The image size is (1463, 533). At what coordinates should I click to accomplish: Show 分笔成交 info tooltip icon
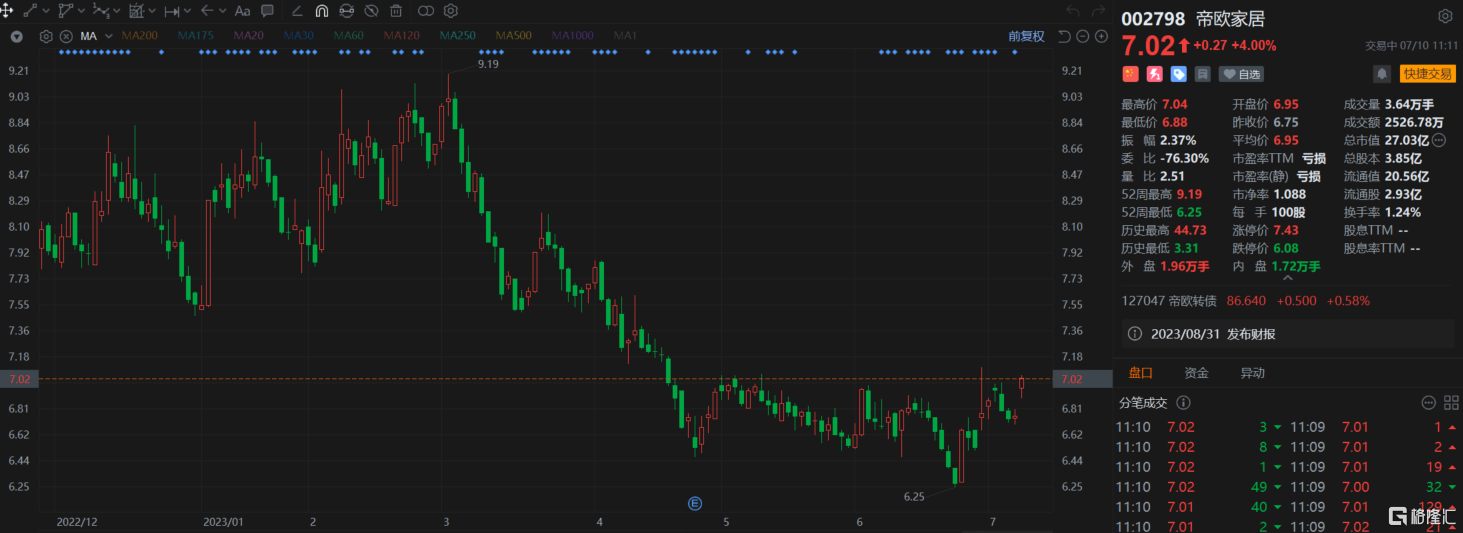point(1183,402)
